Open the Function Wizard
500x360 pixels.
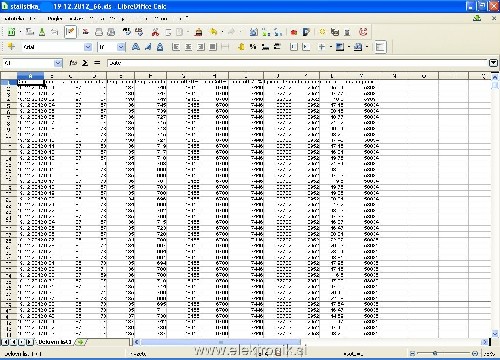[73, 63]
